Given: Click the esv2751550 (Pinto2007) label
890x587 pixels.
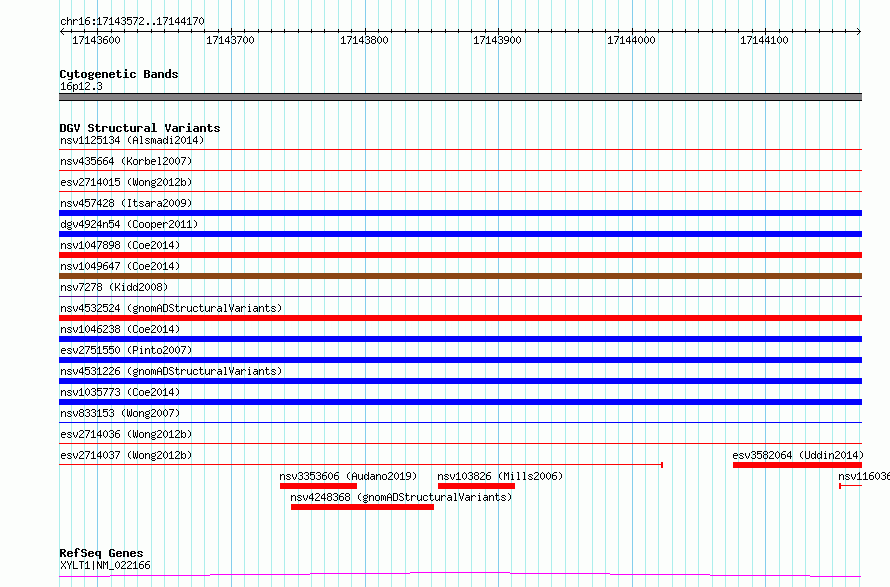Looking at the screenshot, I should point(126,350).
